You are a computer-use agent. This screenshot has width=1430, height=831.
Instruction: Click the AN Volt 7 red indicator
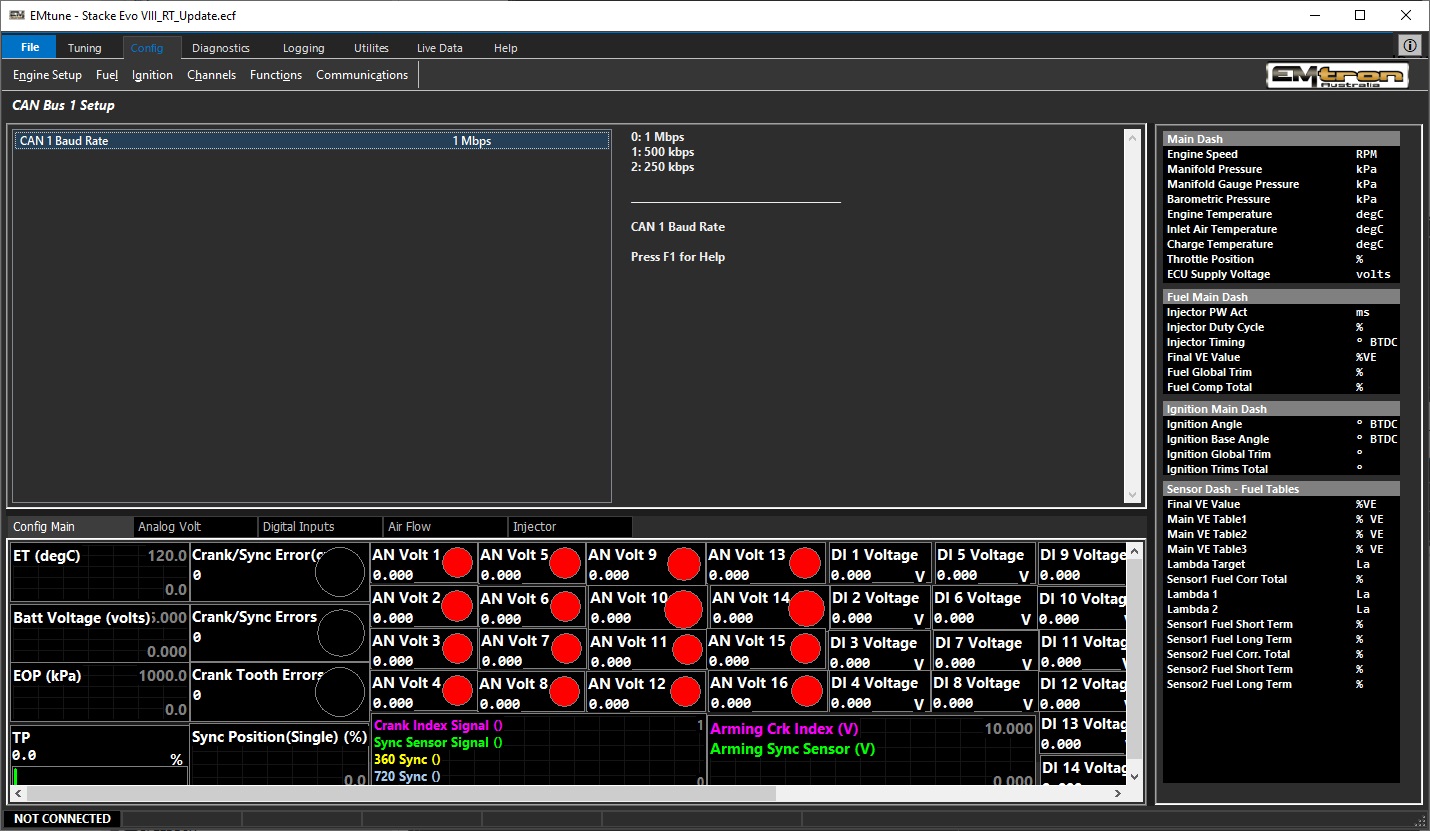coord(565,649)
